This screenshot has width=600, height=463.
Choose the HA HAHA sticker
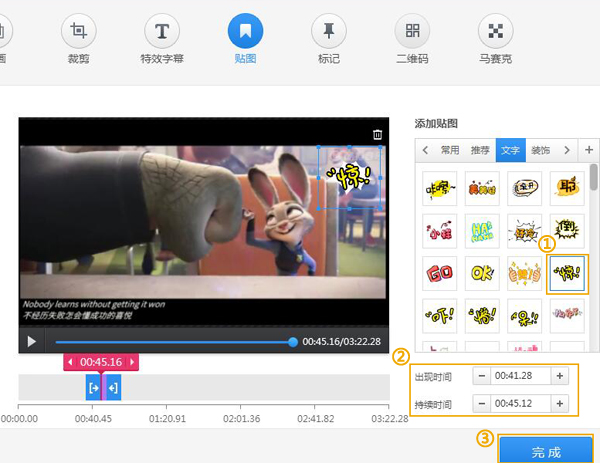(x=482, y=231)
